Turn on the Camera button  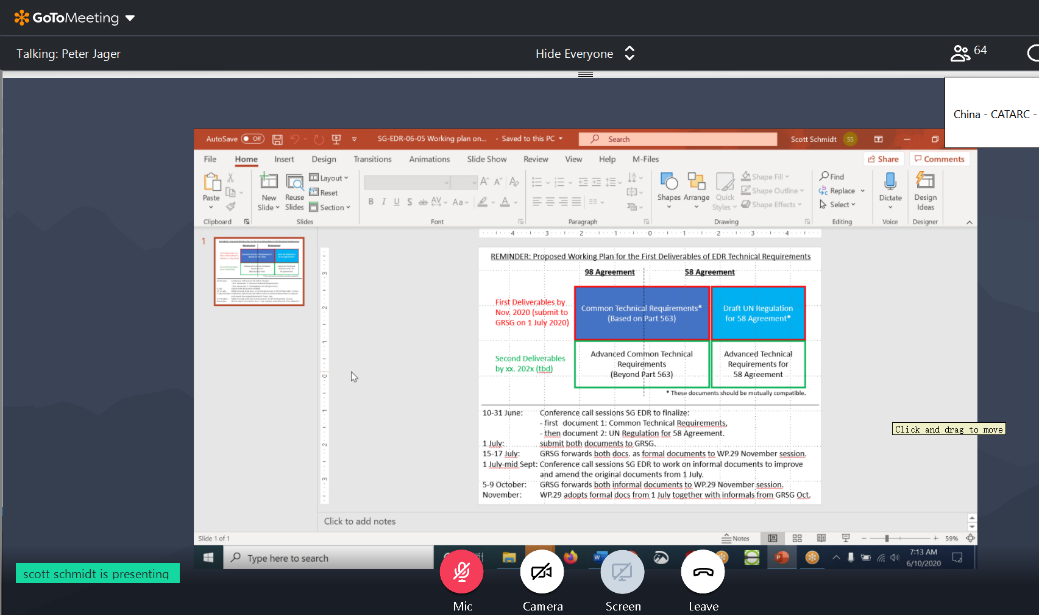pos(542,572)
